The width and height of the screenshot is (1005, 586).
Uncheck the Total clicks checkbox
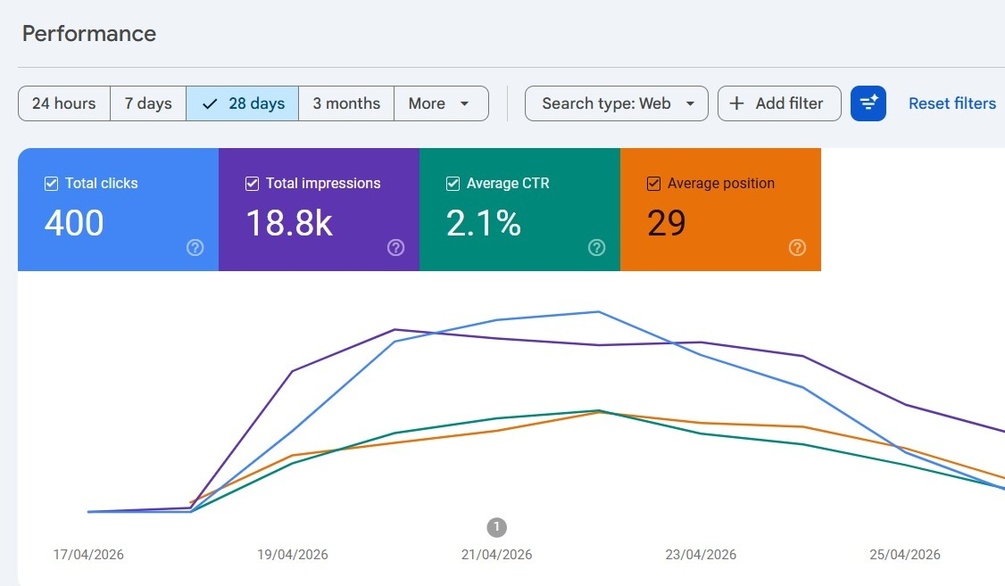[51, 184]
